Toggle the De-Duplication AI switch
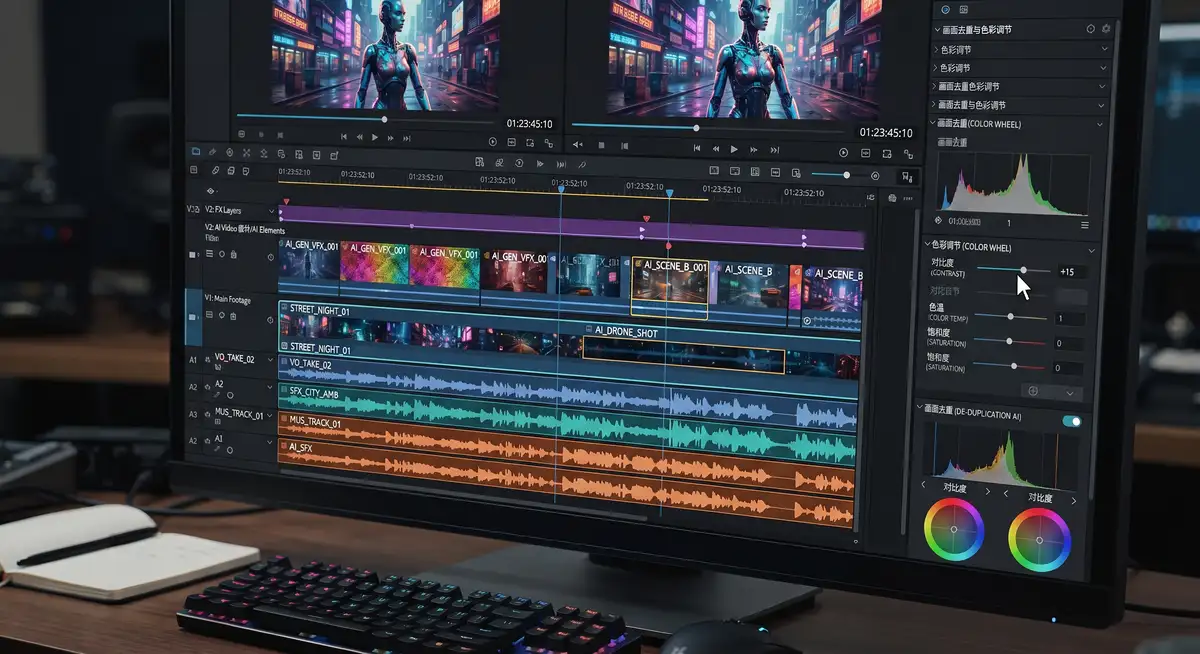Viewport: 1200px width, 654px height. click(1072, 422)
